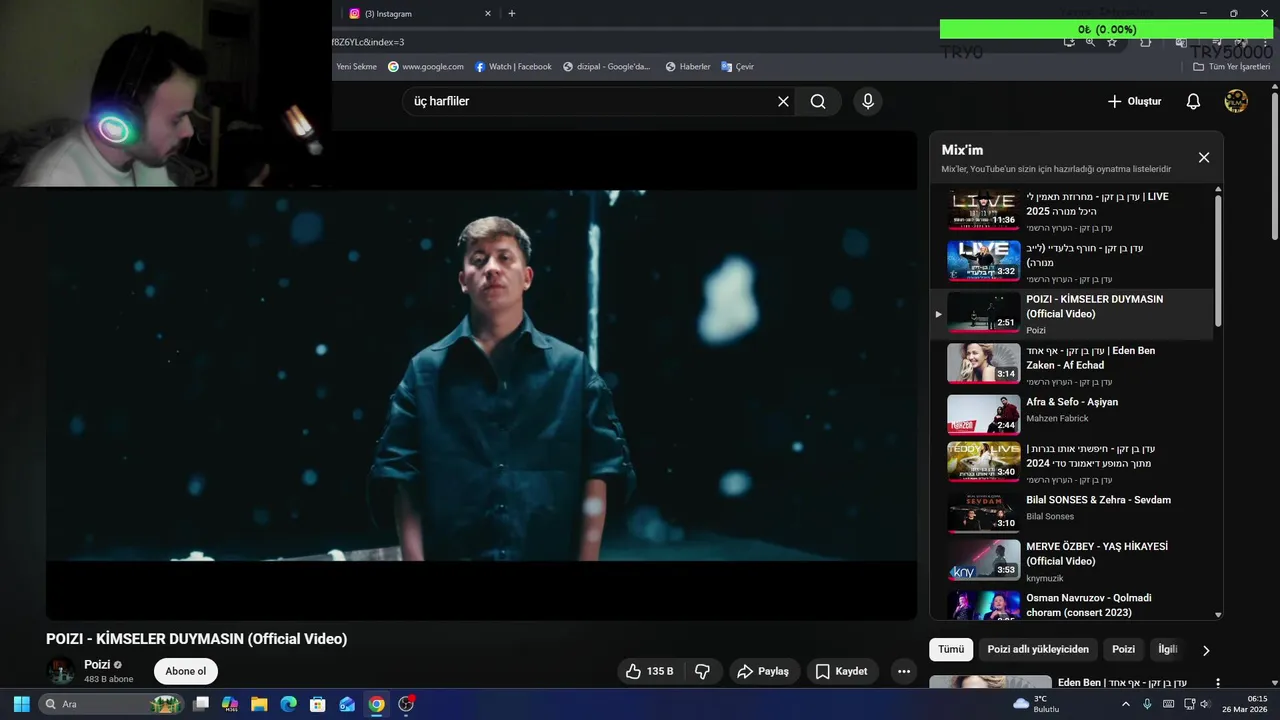Show more chips with right chevron
This screenshot has width=1280, height=720.
[x=1206, y=650]
